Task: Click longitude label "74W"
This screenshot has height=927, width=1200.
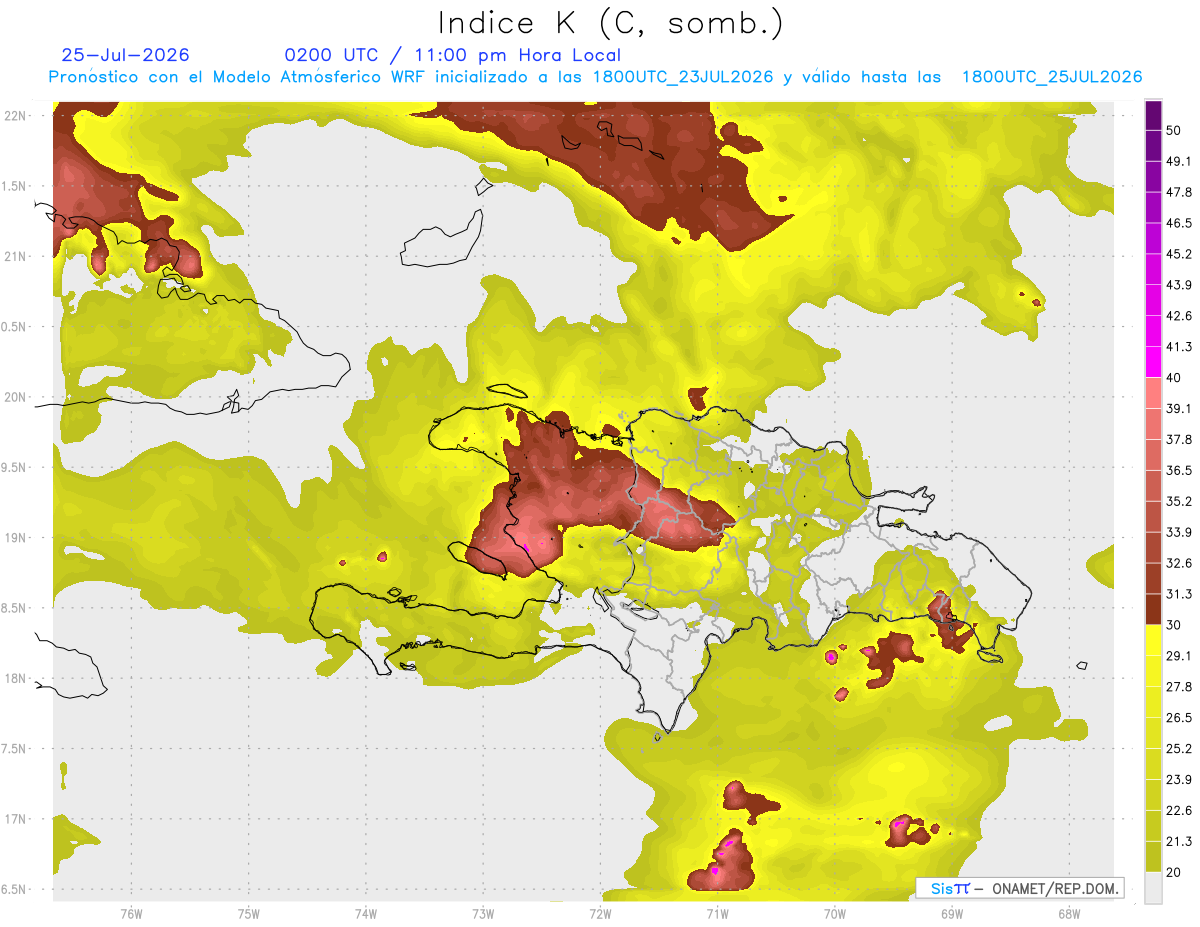Action: pos(365,913)
